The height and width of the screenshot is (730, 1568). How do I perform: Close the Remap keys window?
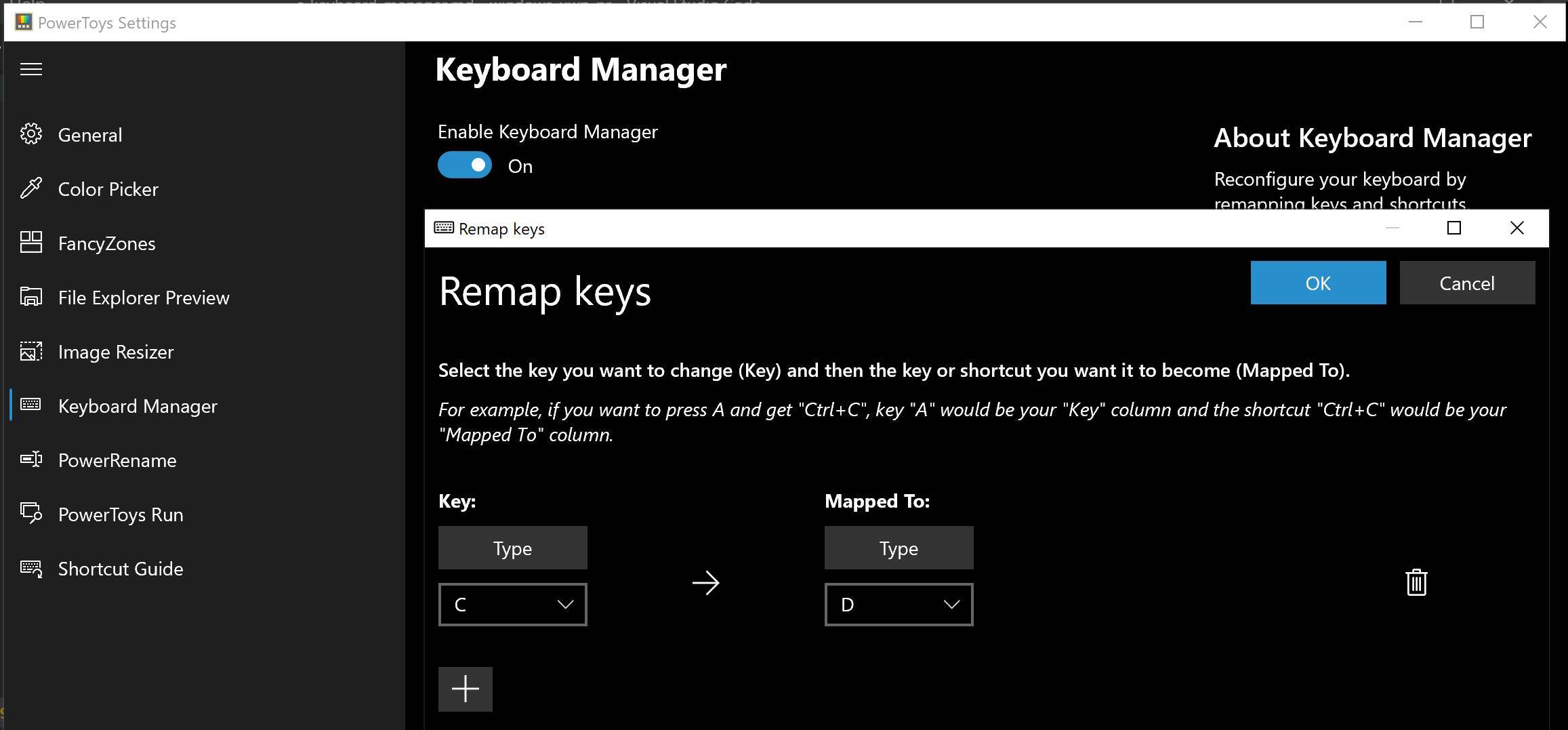1517,228
